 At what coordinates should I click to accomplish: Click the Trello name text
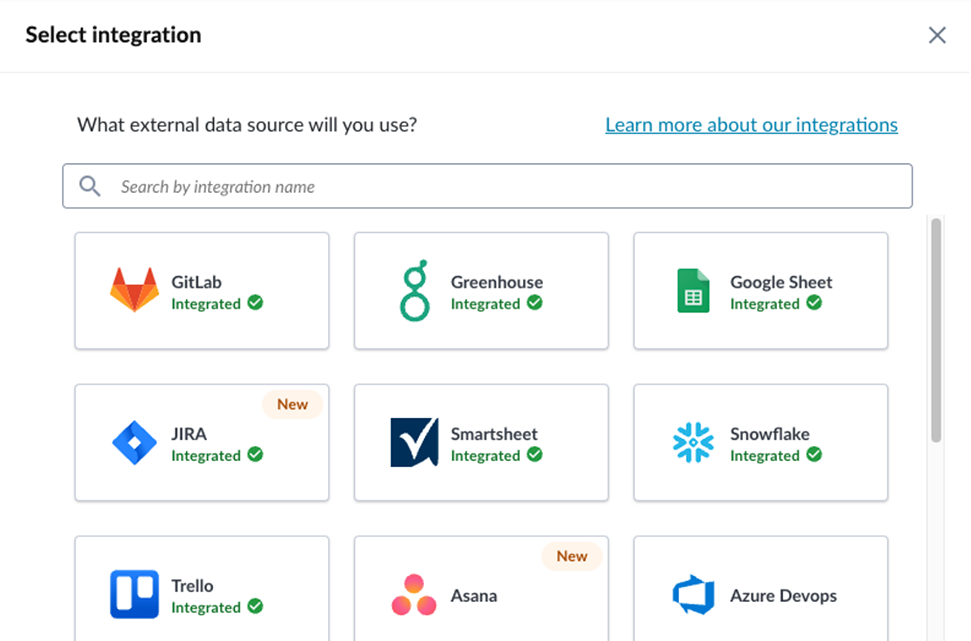tap(192, 585)
